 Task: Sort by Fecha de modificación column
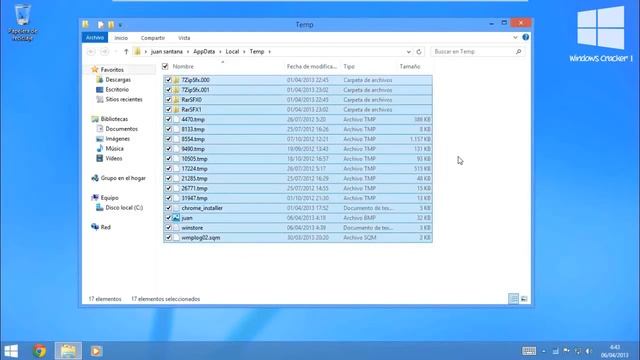coord(312,66)
